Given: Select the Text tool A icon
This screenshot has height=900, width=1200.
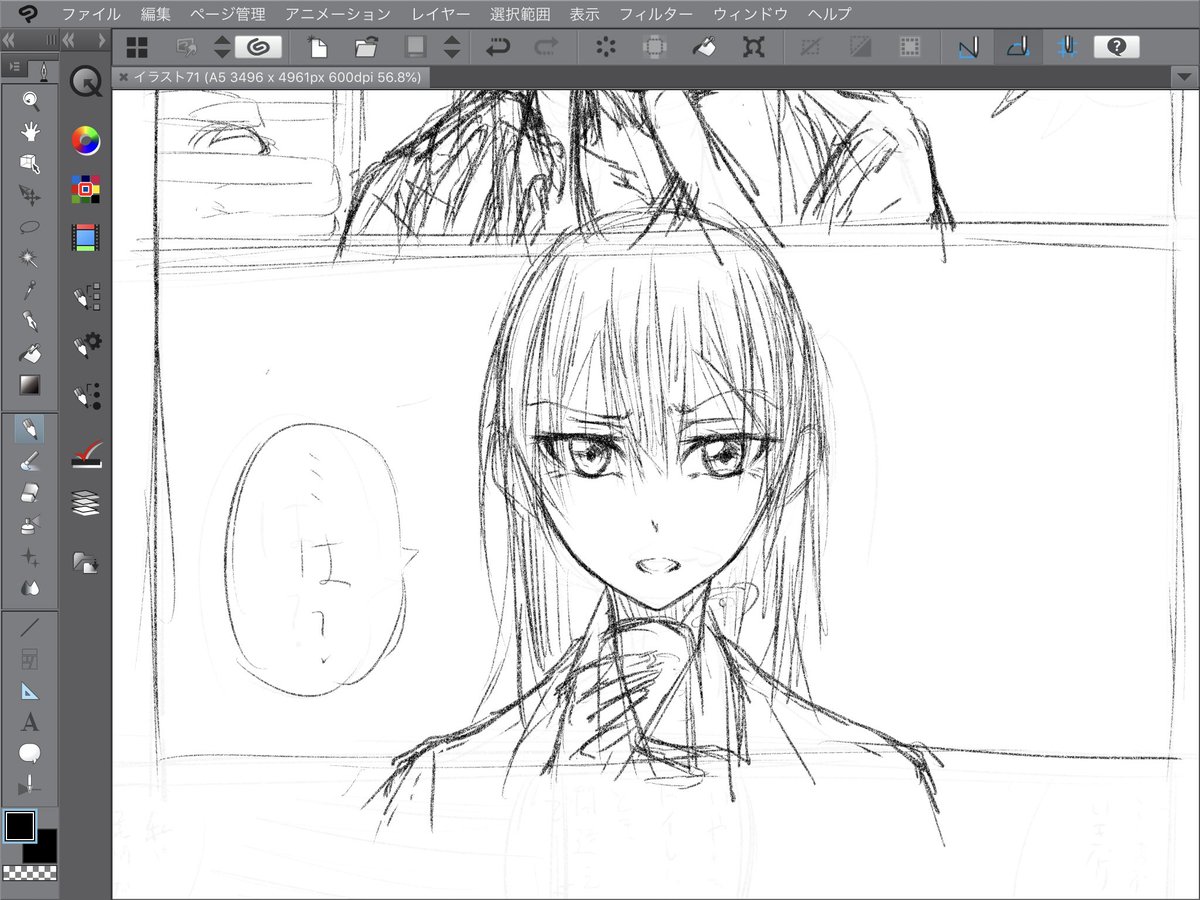Looking at the screenshot, I should click(x=29, y=722).
